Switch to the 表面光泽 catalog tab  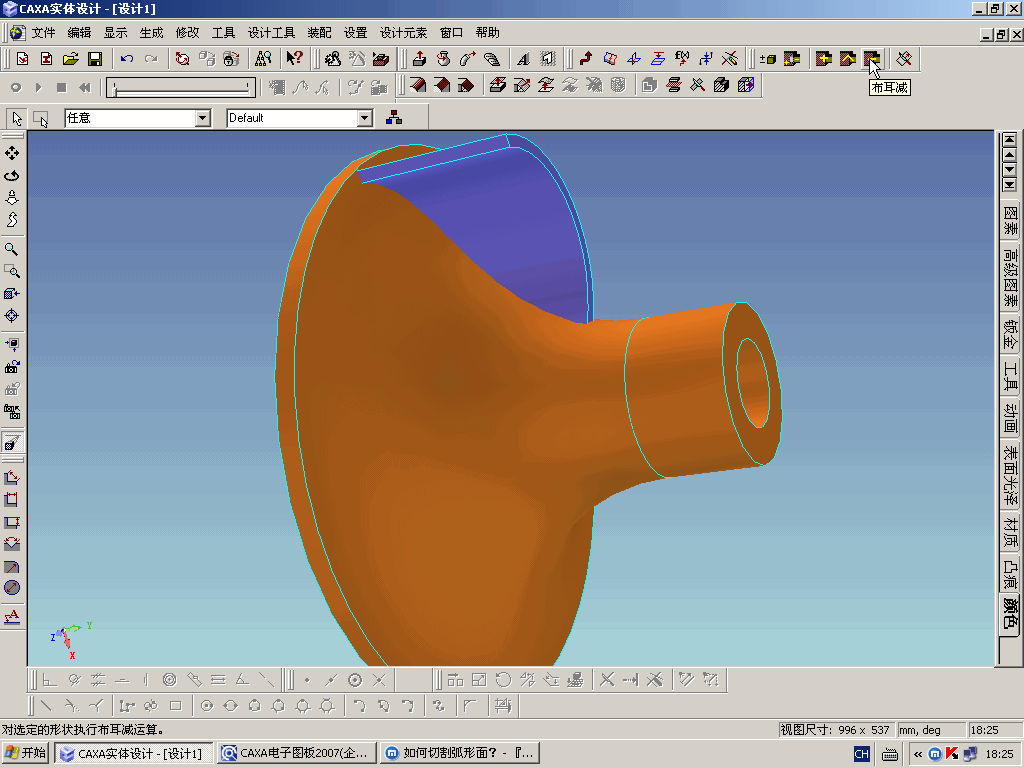[x=1010, y=476]
